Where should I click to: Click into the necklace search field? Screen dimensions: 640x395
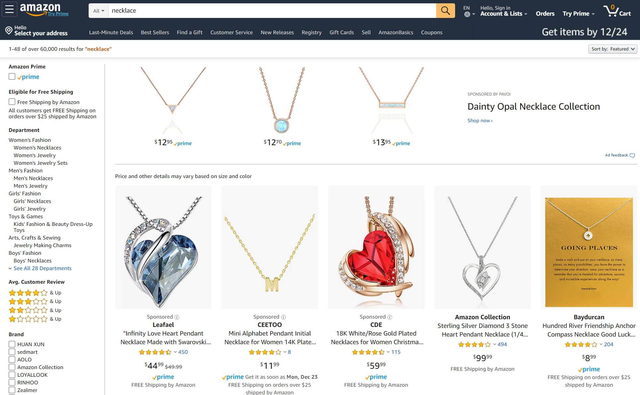click(272, 11)
